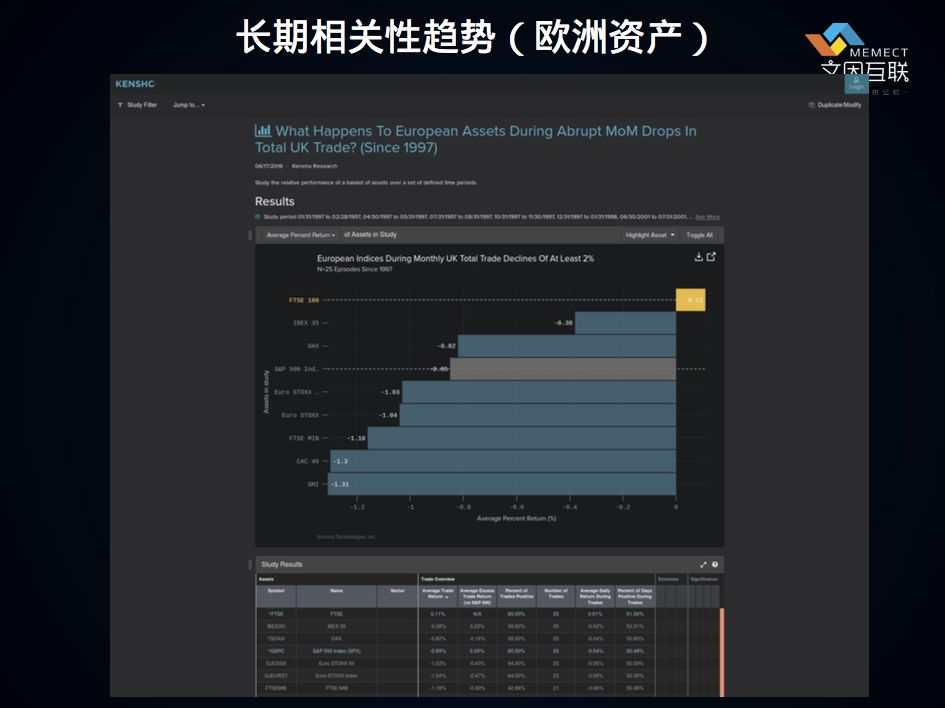
Task: Click the -0.38 value label
Action: (564, 323)
